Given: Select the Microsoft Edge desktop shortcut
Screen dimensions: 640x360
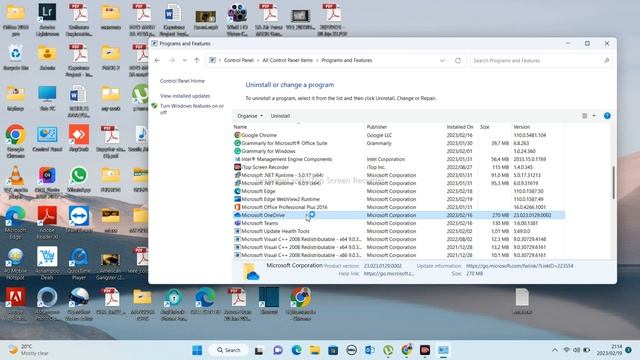Looking at the screenshot, I should [16, 223].
